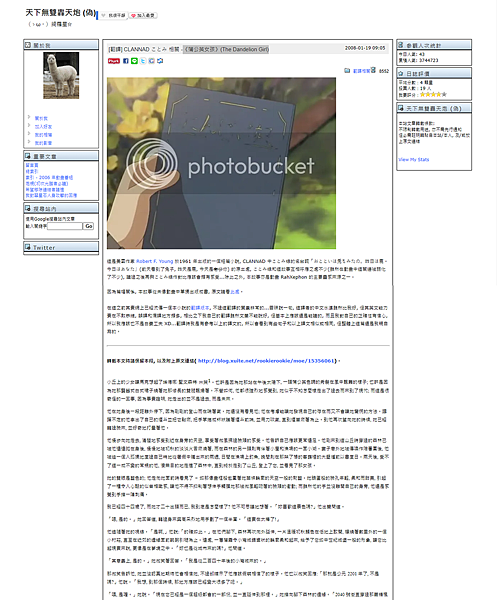Viewport: 497px width, 600px height.
Task: Click the view count 8552
Action: click(x=384, y=71)
